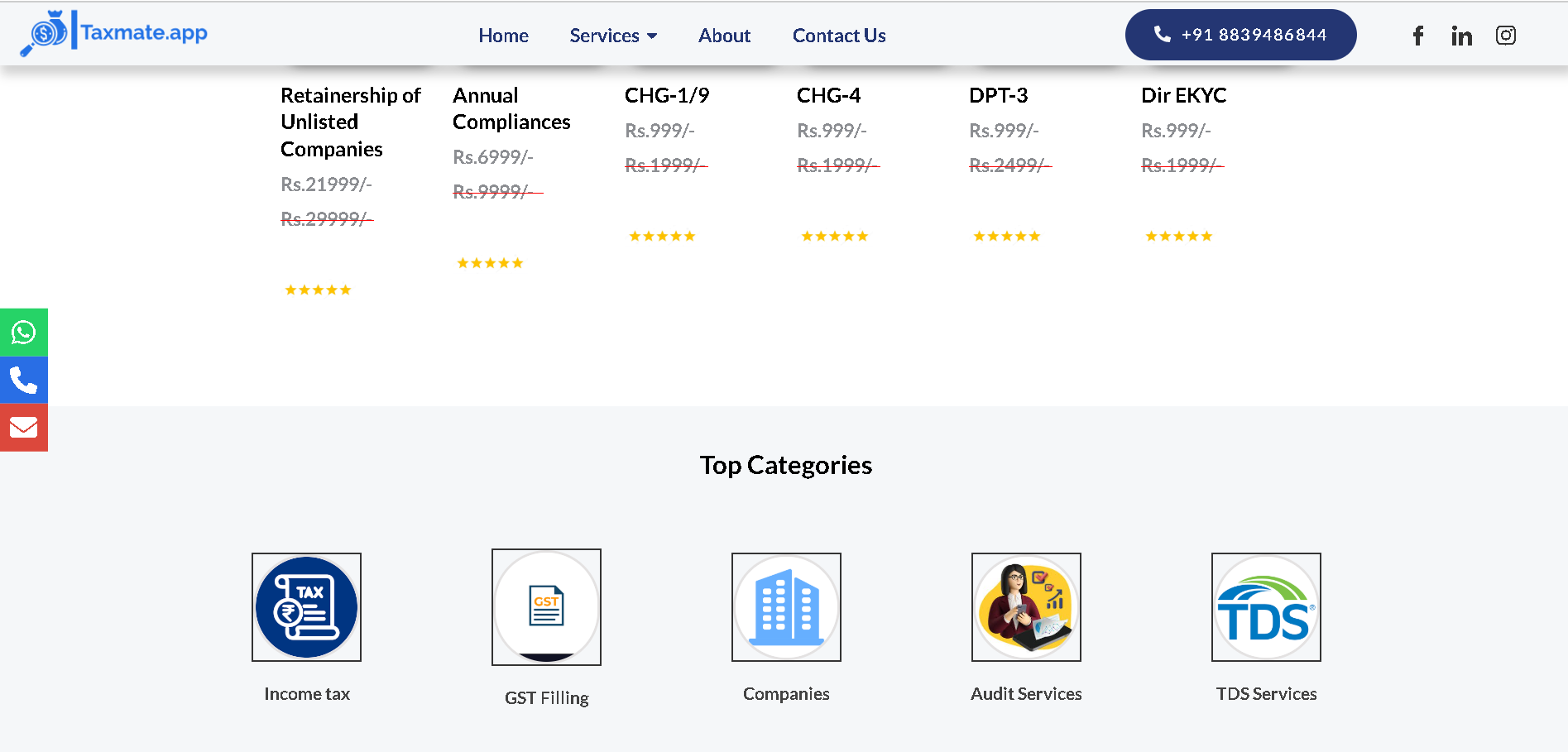Click the GST Filling category label
This screenshot has width=1568, height=752.
click(547, 698)
